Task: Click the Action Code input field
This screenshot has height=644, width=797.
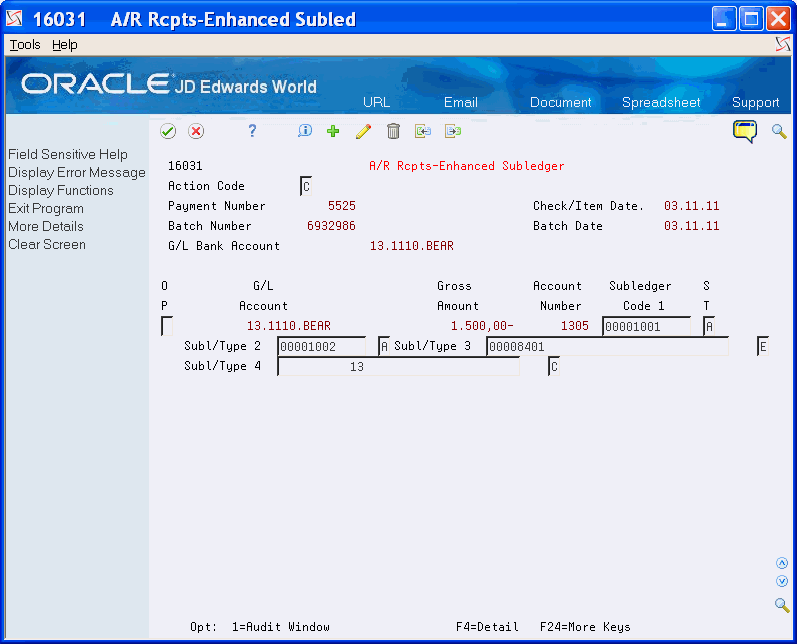Action: 306,187
